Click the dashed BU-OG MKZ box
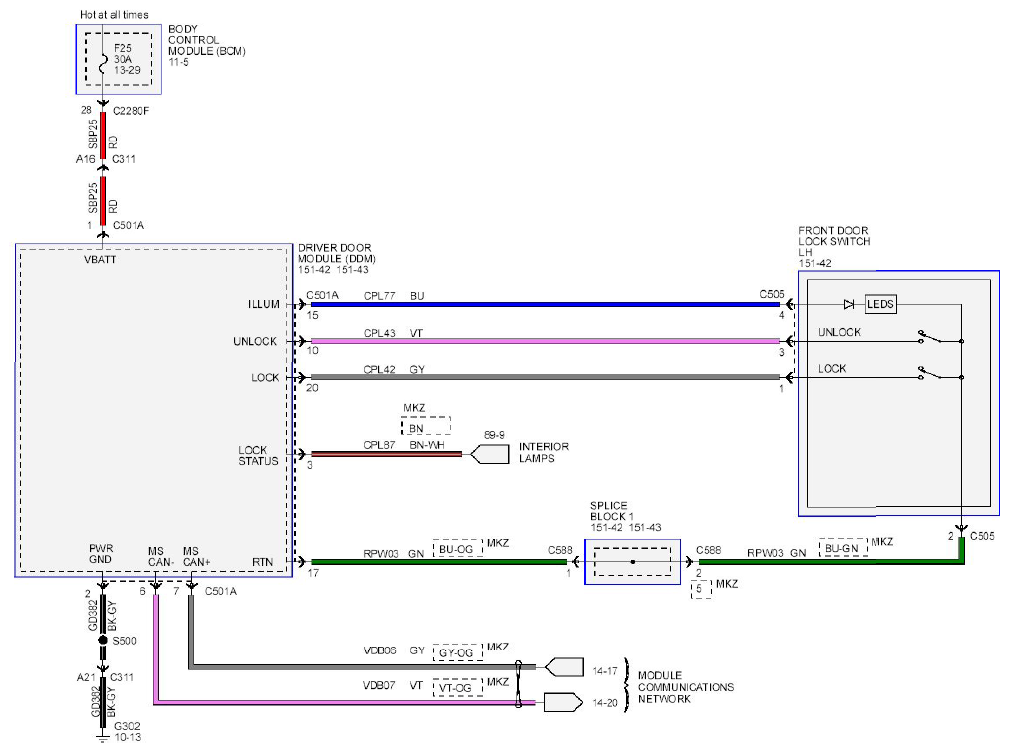The image size is (1009, 752). [x=458, y=549]
